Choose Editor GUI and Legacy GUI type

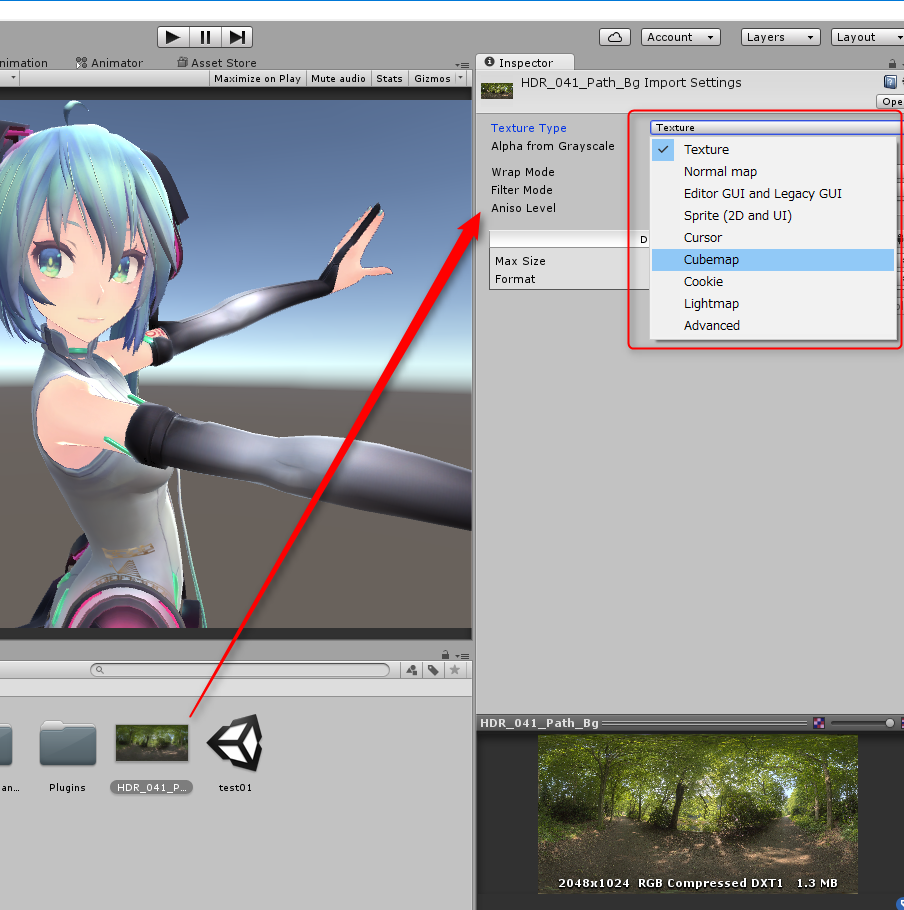(x=773, y=193)
